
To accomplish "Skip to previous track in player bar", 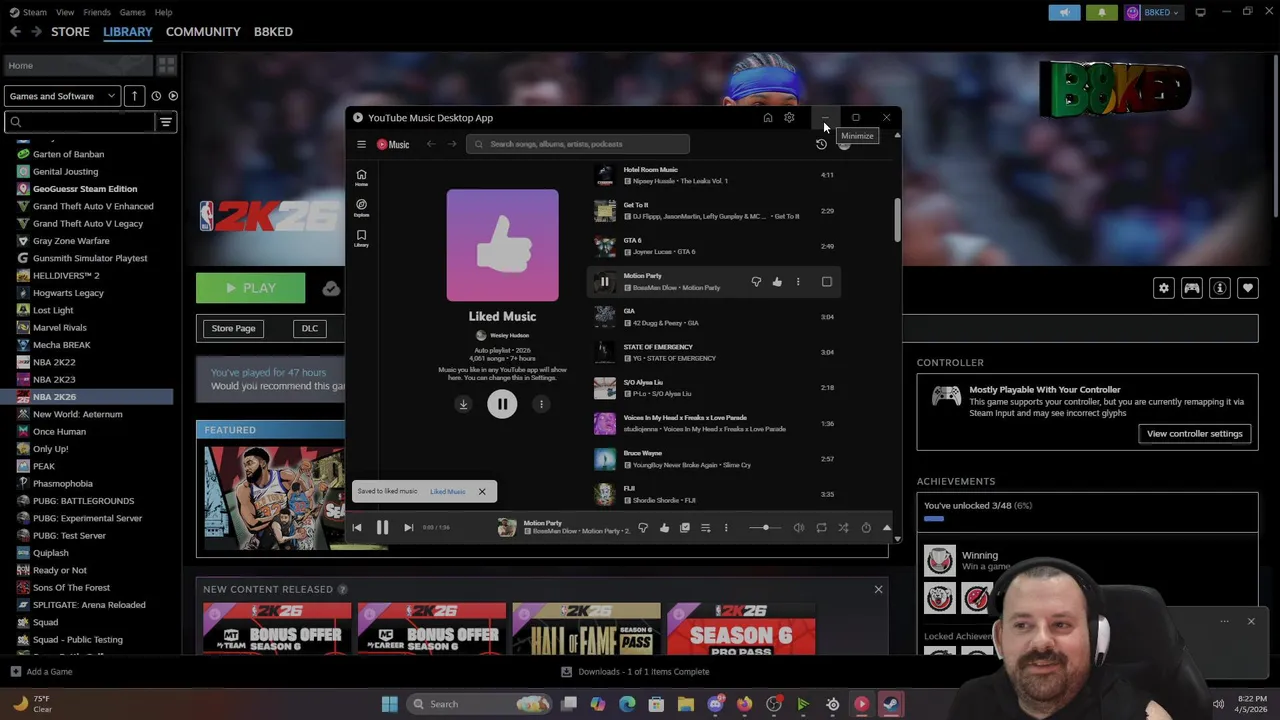I will pos(357,527).
